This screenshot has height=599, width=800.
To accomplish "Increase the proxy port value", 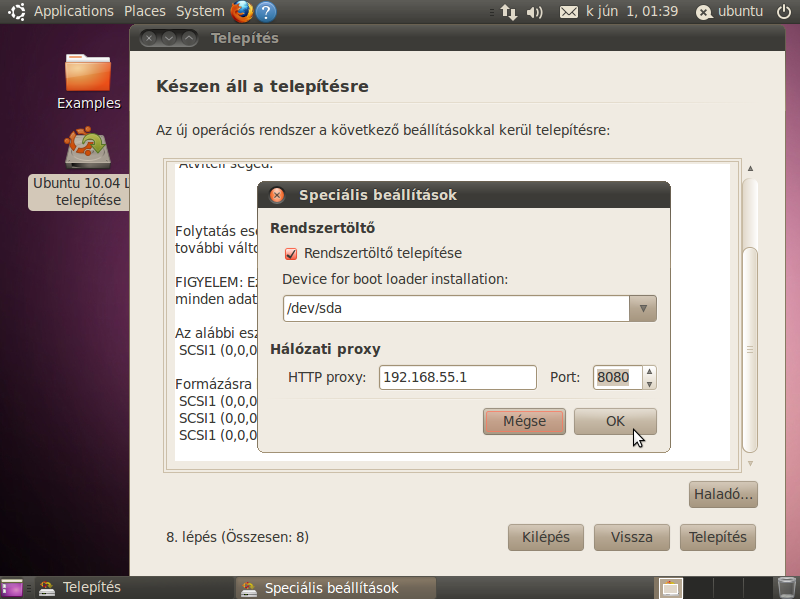I will (649, 372).
